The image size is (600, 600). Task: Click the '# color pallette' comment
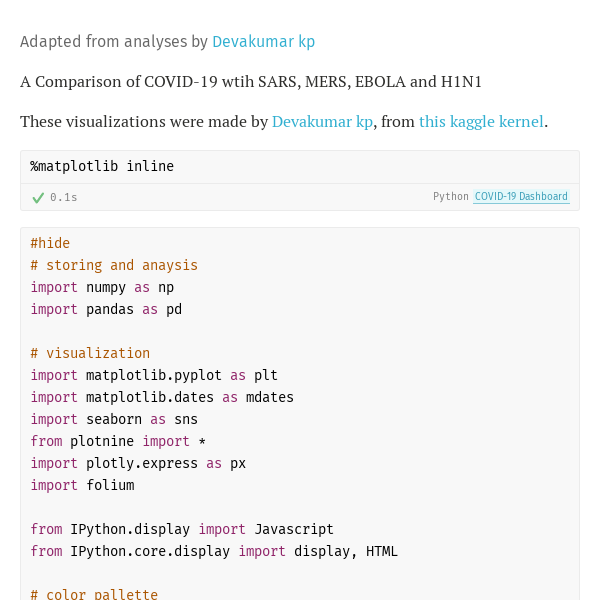94,594
